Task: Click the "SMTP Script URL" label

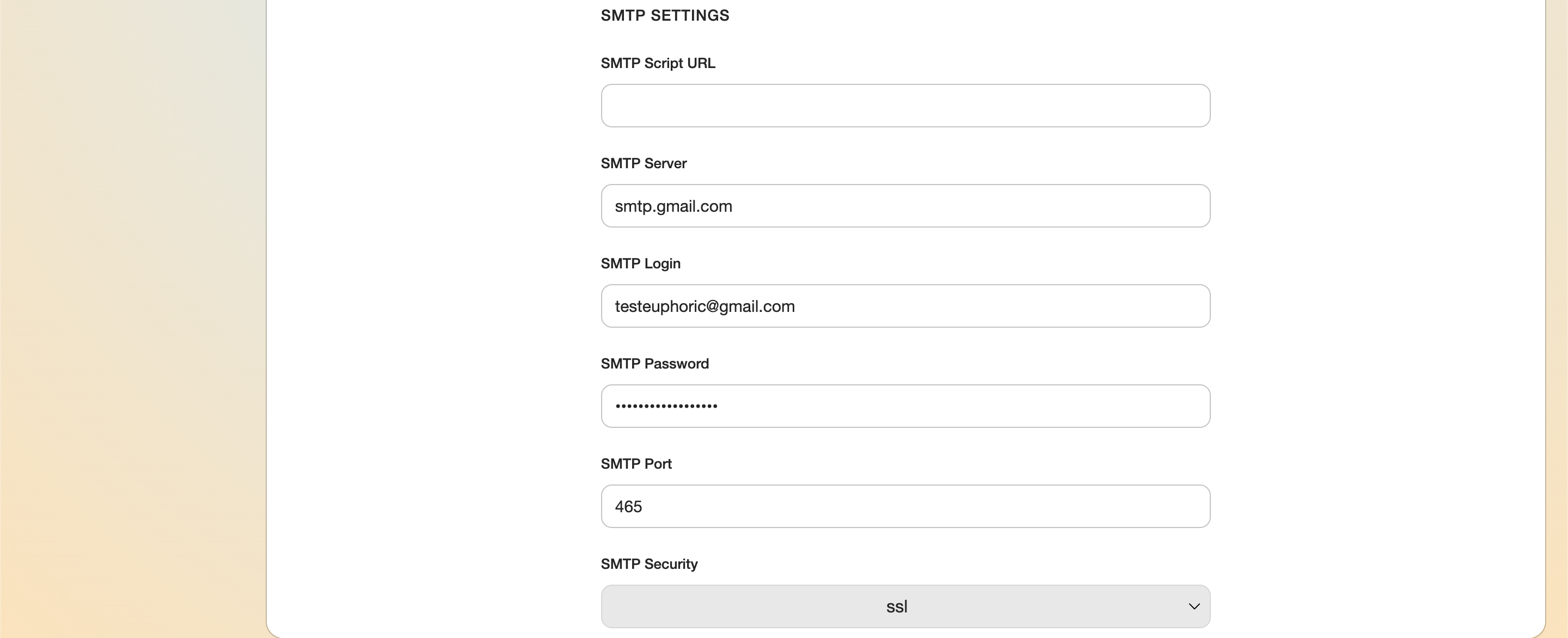Action: point(657,63)
